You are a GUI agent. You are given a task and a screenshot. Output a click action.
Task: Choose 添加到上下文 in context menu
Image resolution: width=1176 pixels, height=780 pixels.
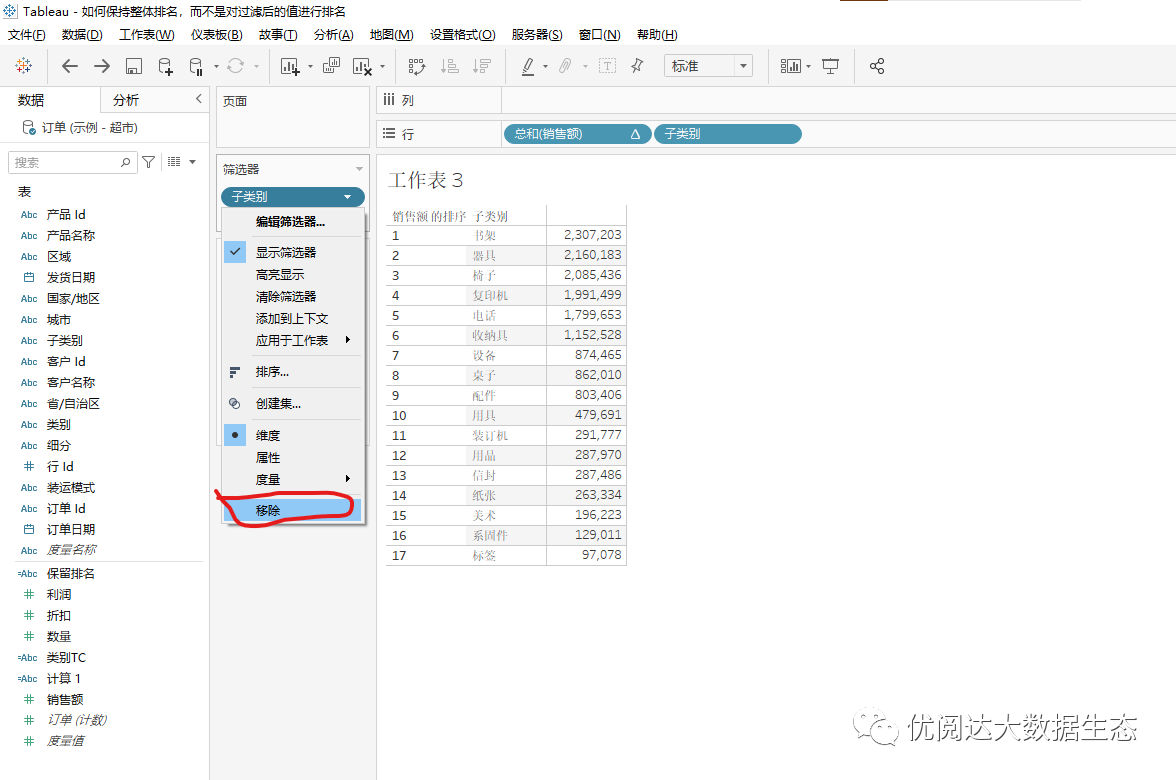pos(293,319)
